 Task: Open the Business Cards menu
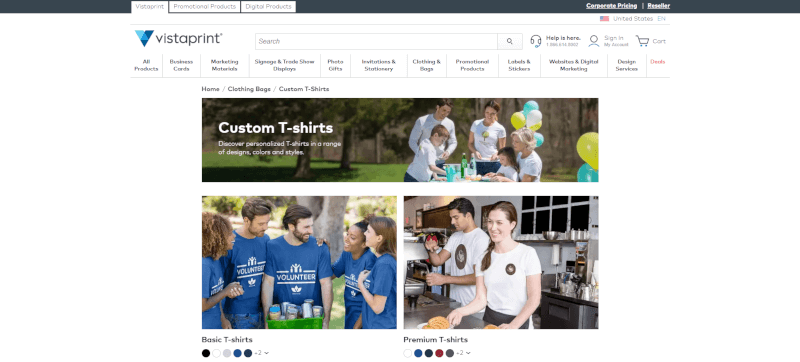pos(181,65)
